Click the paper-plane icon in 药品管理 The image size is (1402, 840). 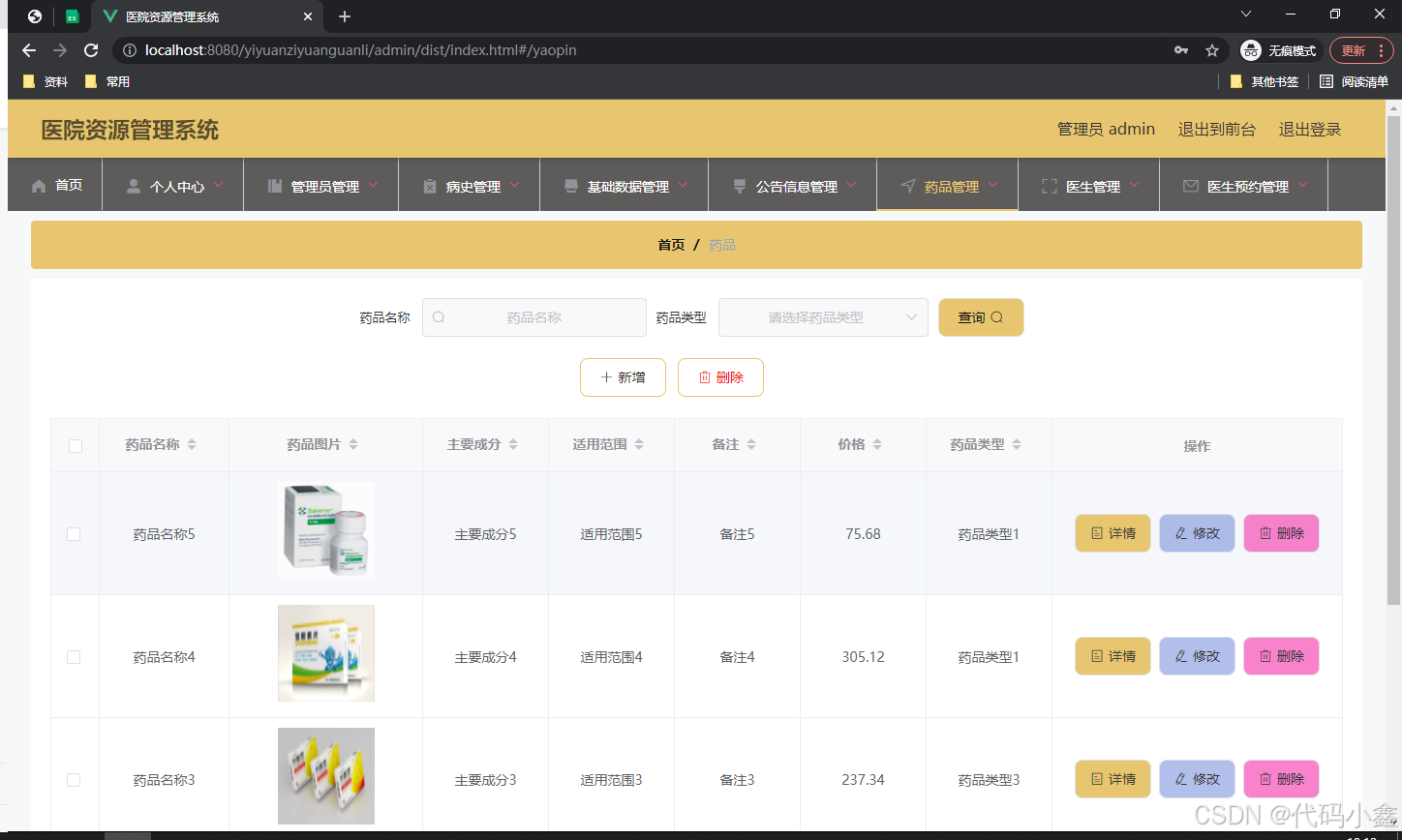tap(908, 186)
